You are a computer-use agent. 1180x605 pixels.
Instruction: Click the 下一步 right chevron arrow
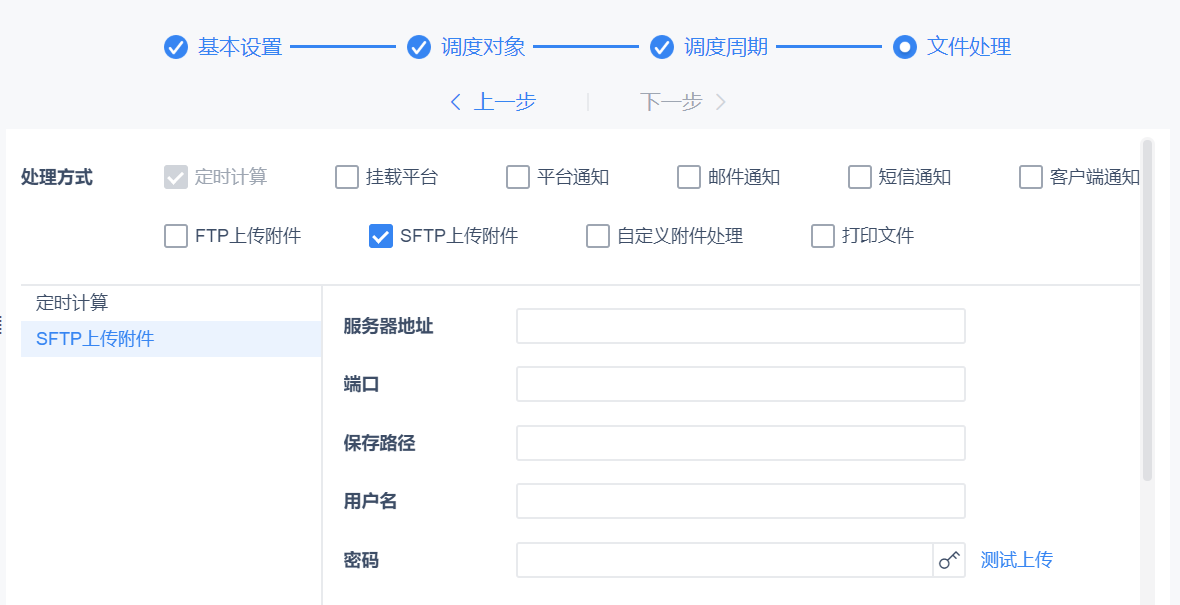[720, 101]
